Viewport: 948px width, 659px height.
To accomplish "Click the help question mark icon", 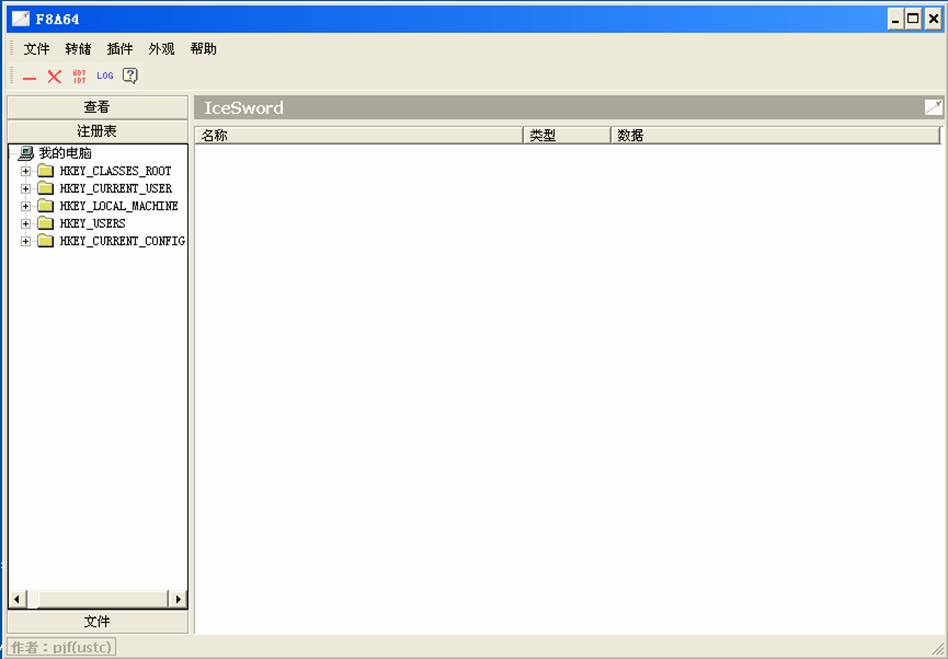I will [x=130, y=76].
